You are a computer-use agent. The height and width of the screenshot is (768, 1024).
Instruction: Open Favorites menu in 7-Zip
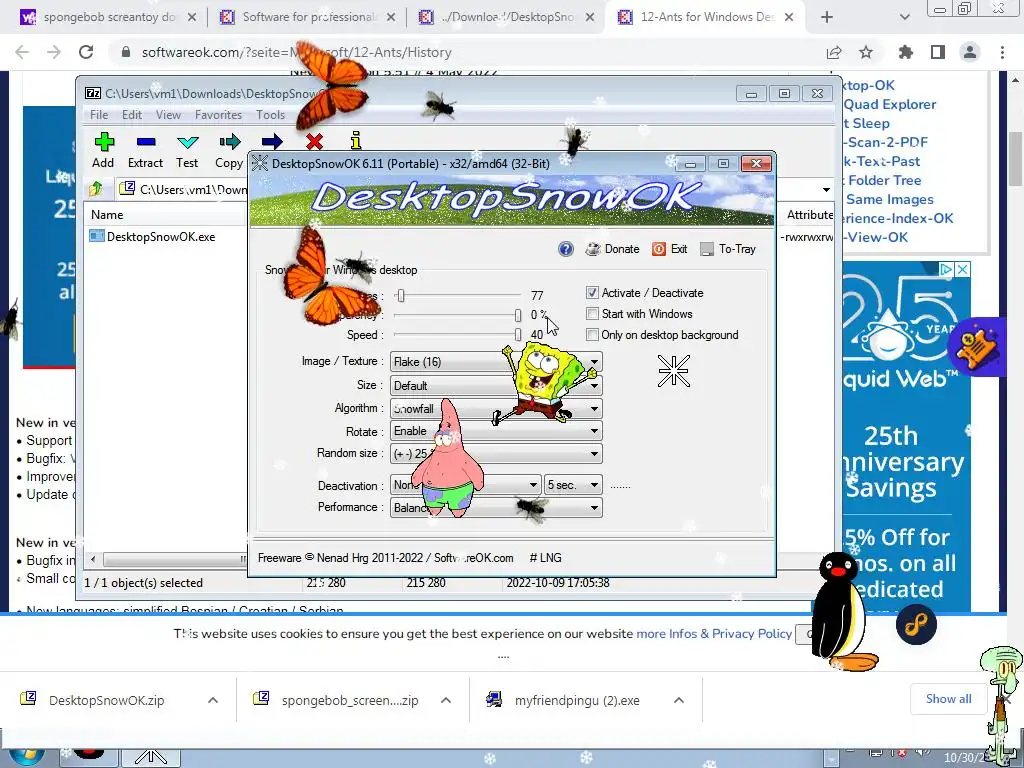tap(218, 115)
